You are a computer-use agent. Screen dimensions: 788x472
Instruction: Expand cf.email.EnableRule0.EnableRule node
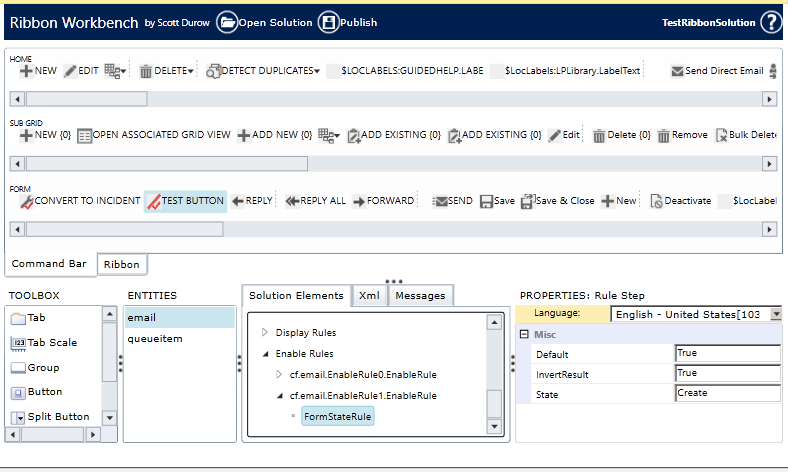(279, 374)
